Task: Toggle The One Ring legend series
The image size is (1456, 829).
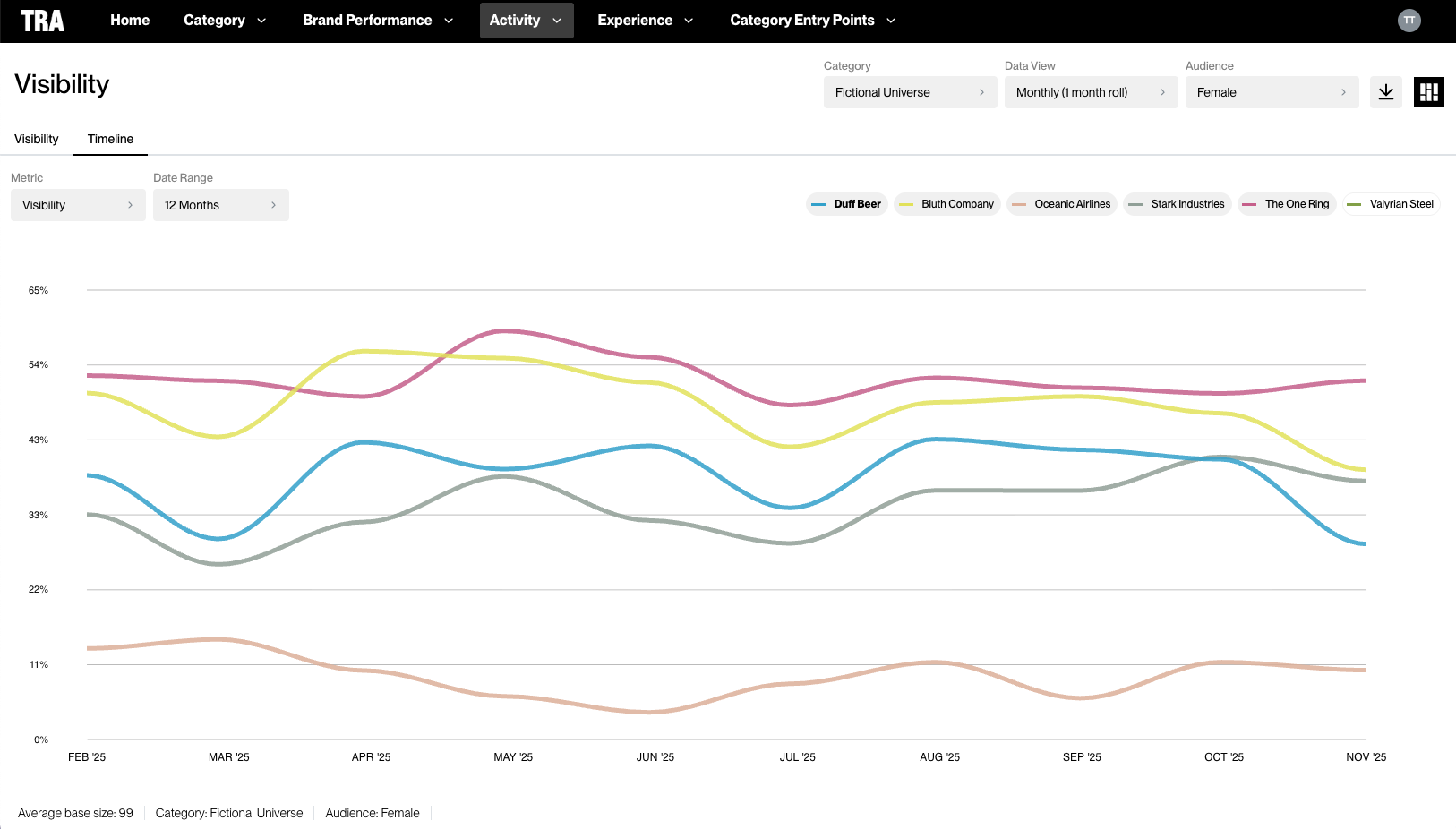Action: (x=1287, y=204)
